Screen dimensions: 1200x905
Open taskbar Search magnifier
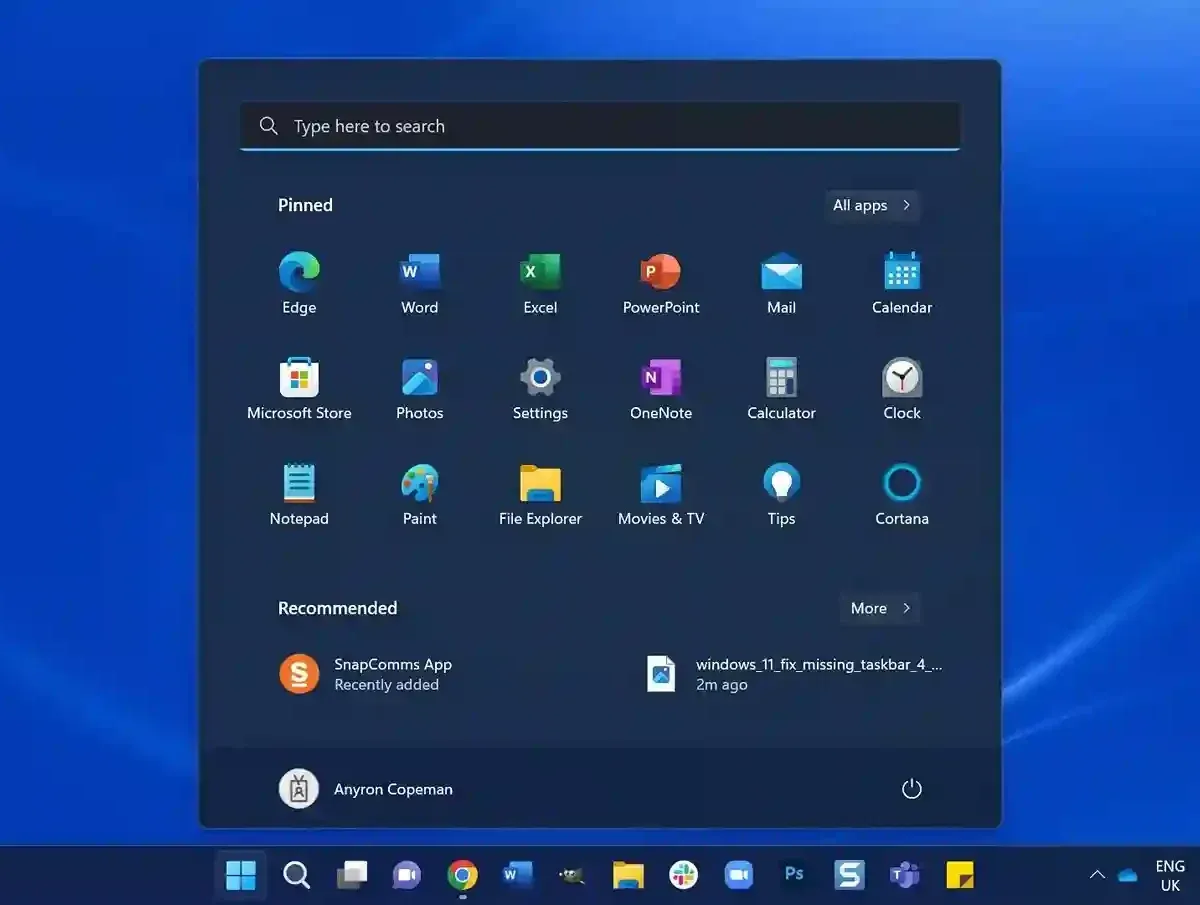pyautogui.click(x=296, y=876)
